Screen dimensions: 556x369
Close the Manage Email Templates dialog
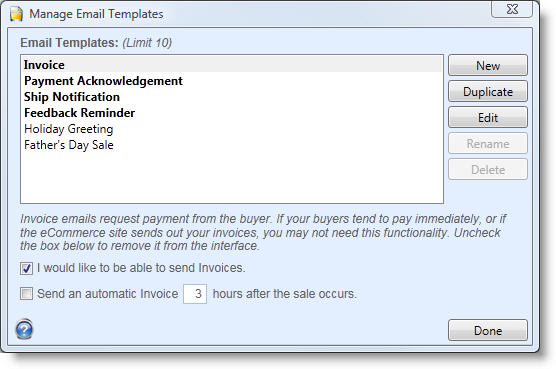tap(512, 9)
